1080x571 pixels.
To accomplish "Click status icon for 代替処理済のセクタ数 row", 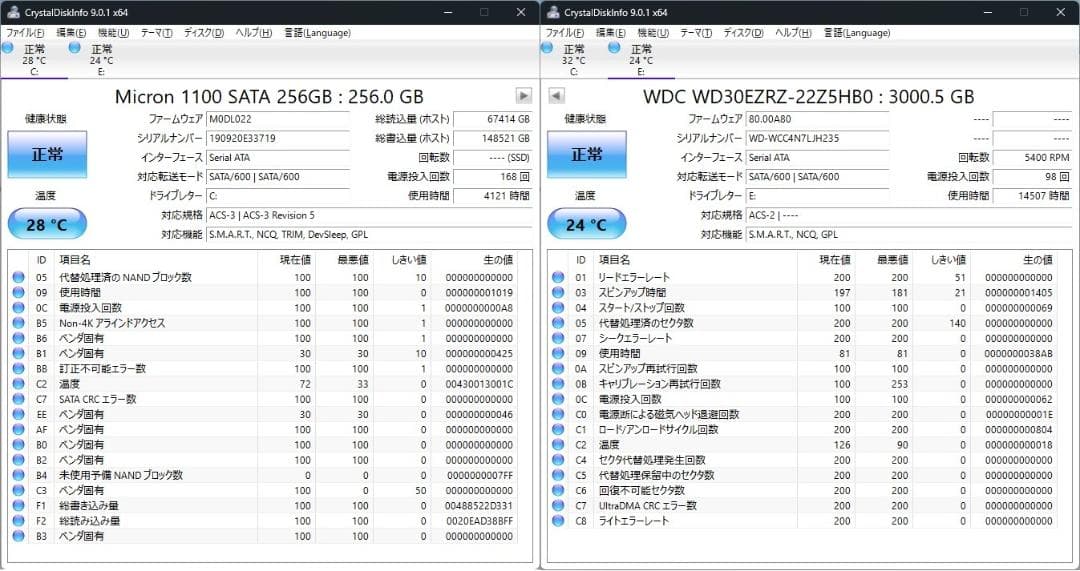I will [558, 323].
